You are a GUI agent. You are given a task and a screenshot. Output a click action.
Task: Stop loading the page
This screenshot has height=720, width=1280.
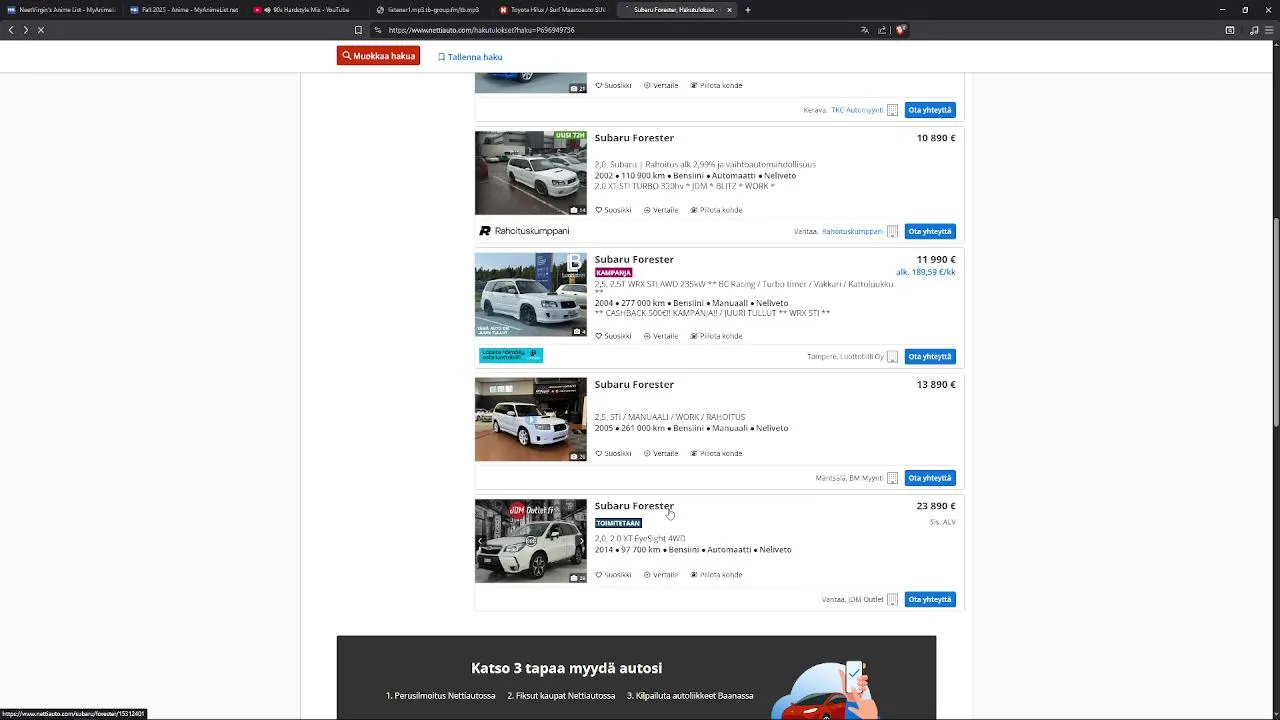tap(41, 30)
